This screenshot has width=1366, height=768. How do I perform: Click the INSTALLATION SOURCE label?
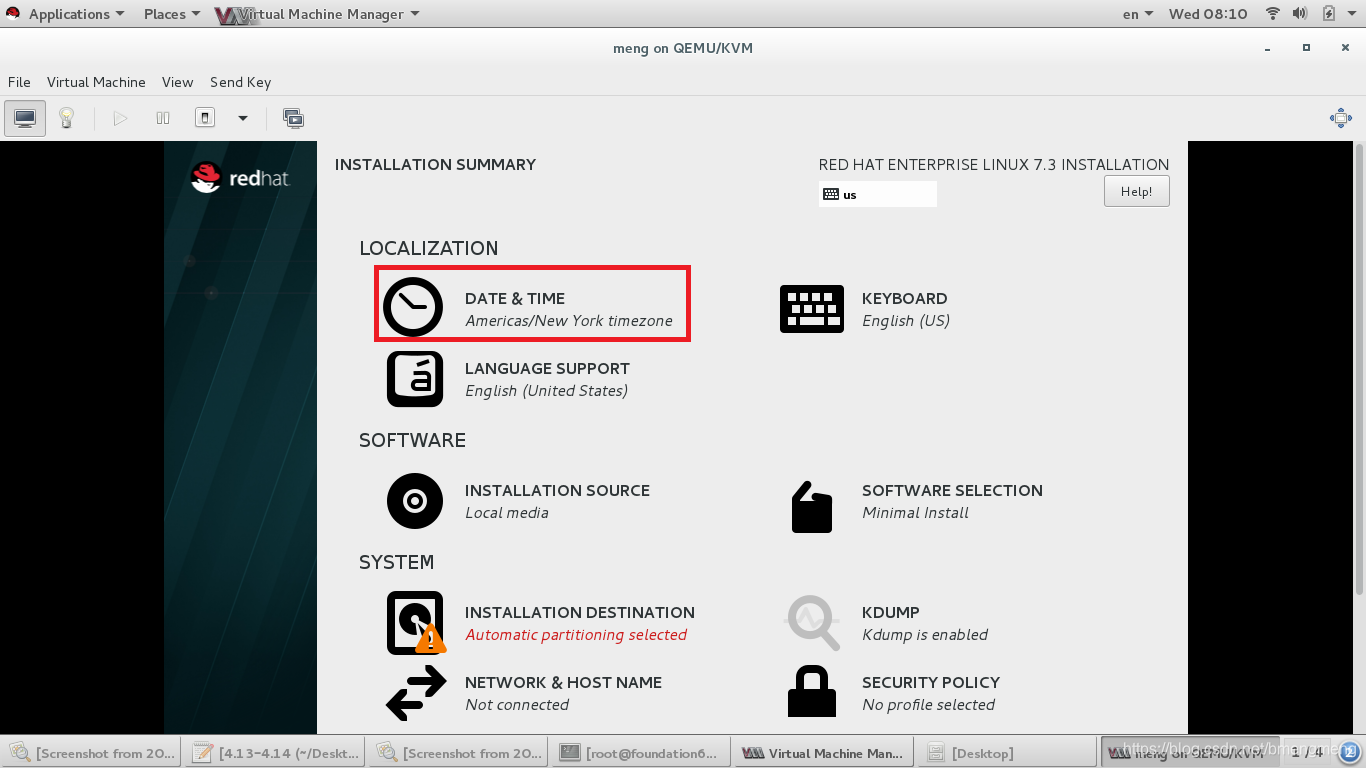(557, 490)
